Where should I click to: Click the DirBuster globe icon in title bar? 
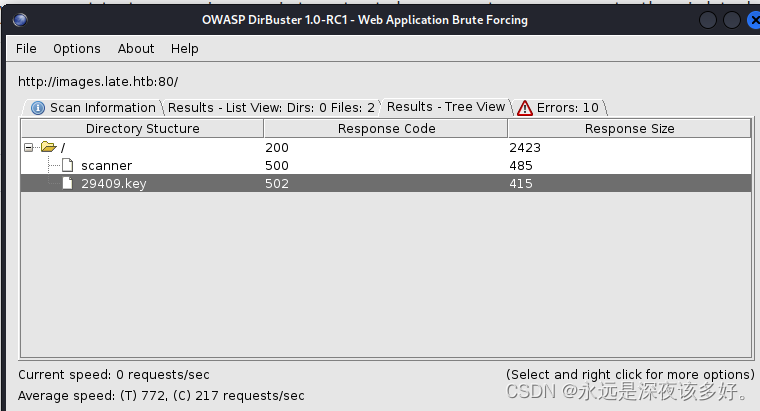pos(20,20)
